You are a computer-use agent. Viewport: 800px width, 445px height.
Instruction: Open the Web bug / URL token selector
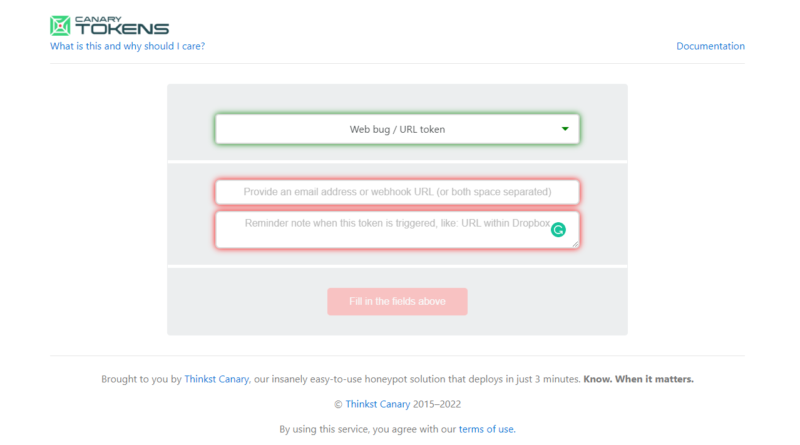click(397, 129)
